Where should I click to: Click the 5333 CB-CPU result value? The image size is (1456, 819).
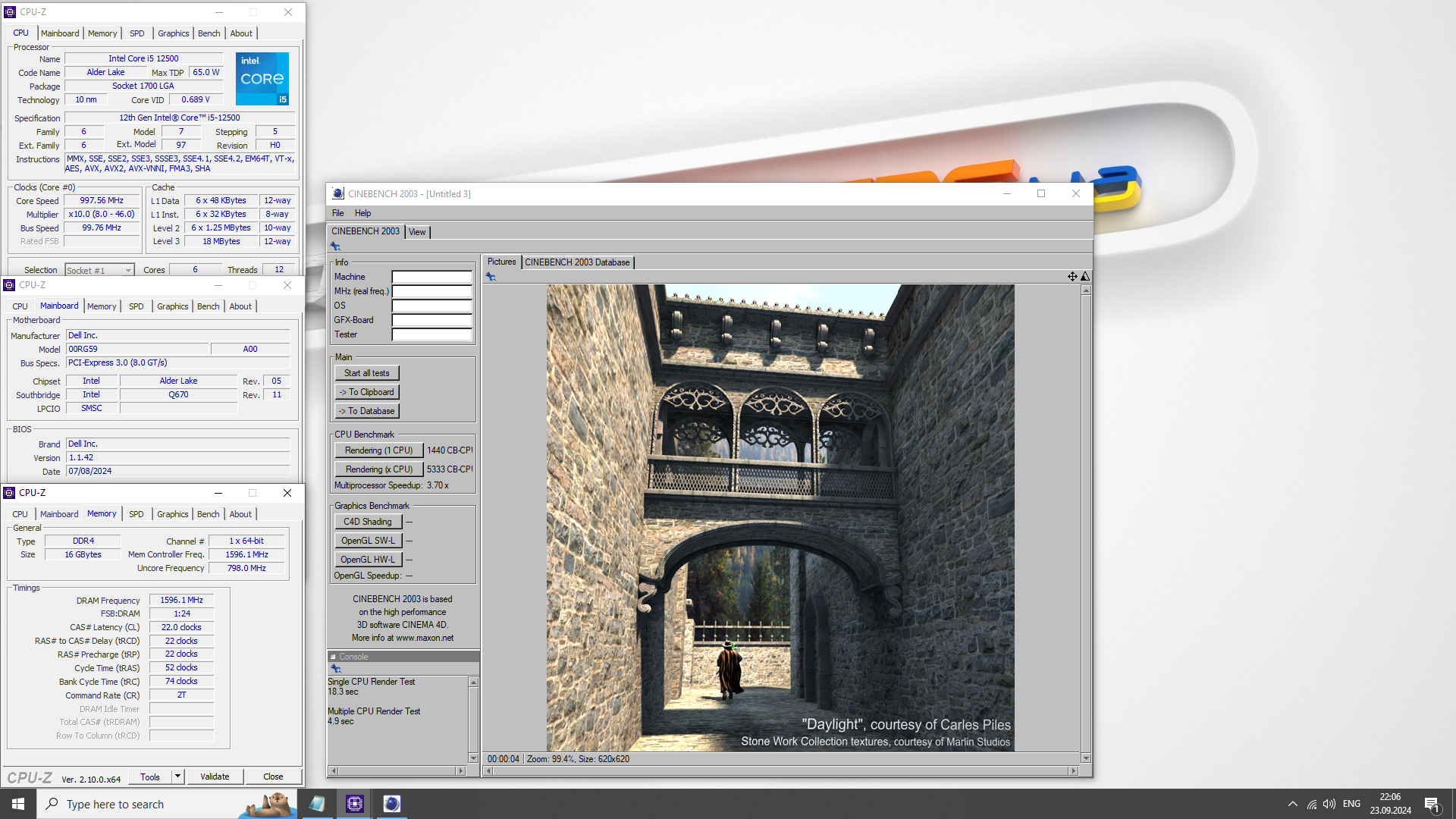point(450,469)
